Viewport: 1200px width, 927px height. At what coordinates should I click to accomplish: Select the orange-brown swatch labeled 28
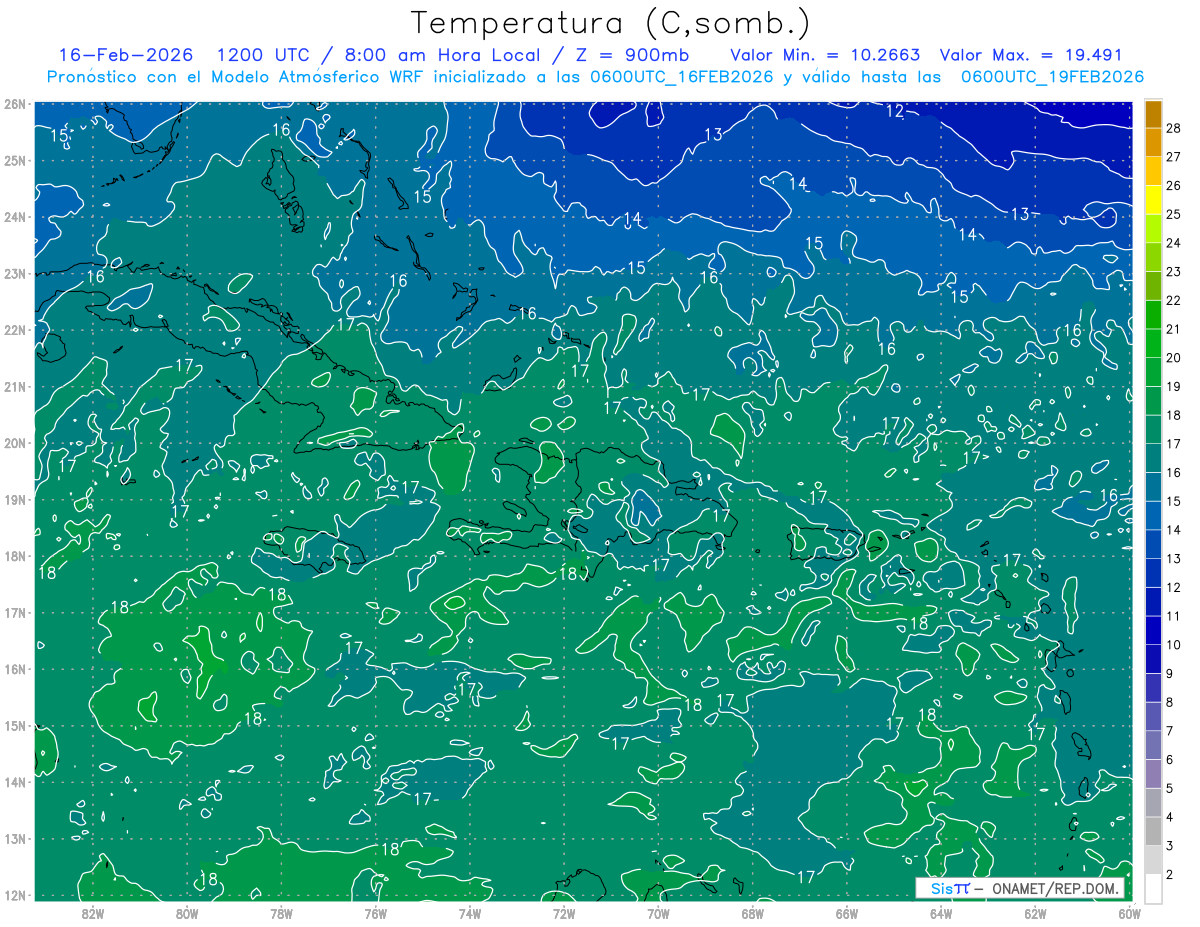1153,114
